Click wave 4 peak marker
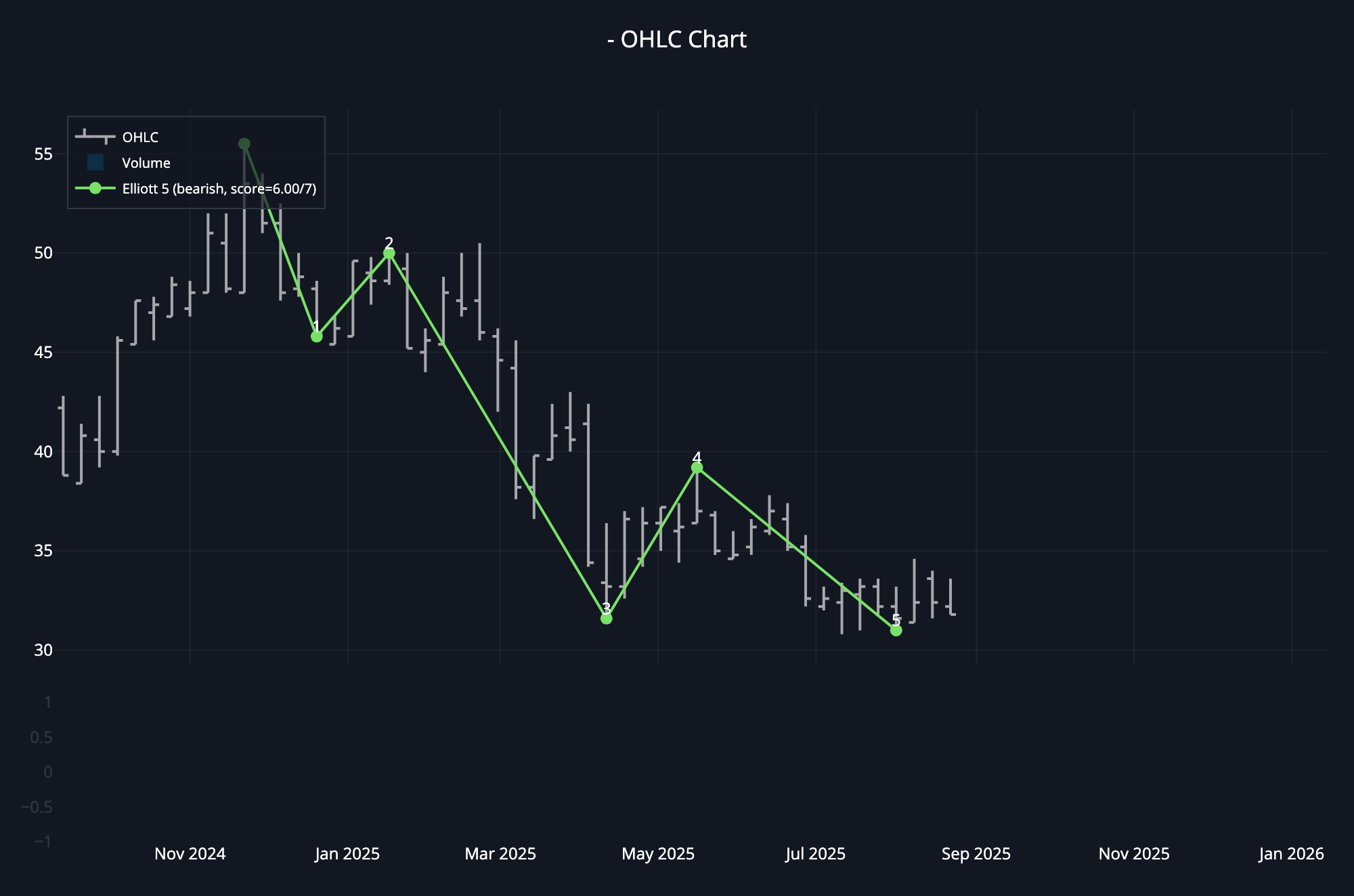This screenshot has width=1354, height=896. 697,468
